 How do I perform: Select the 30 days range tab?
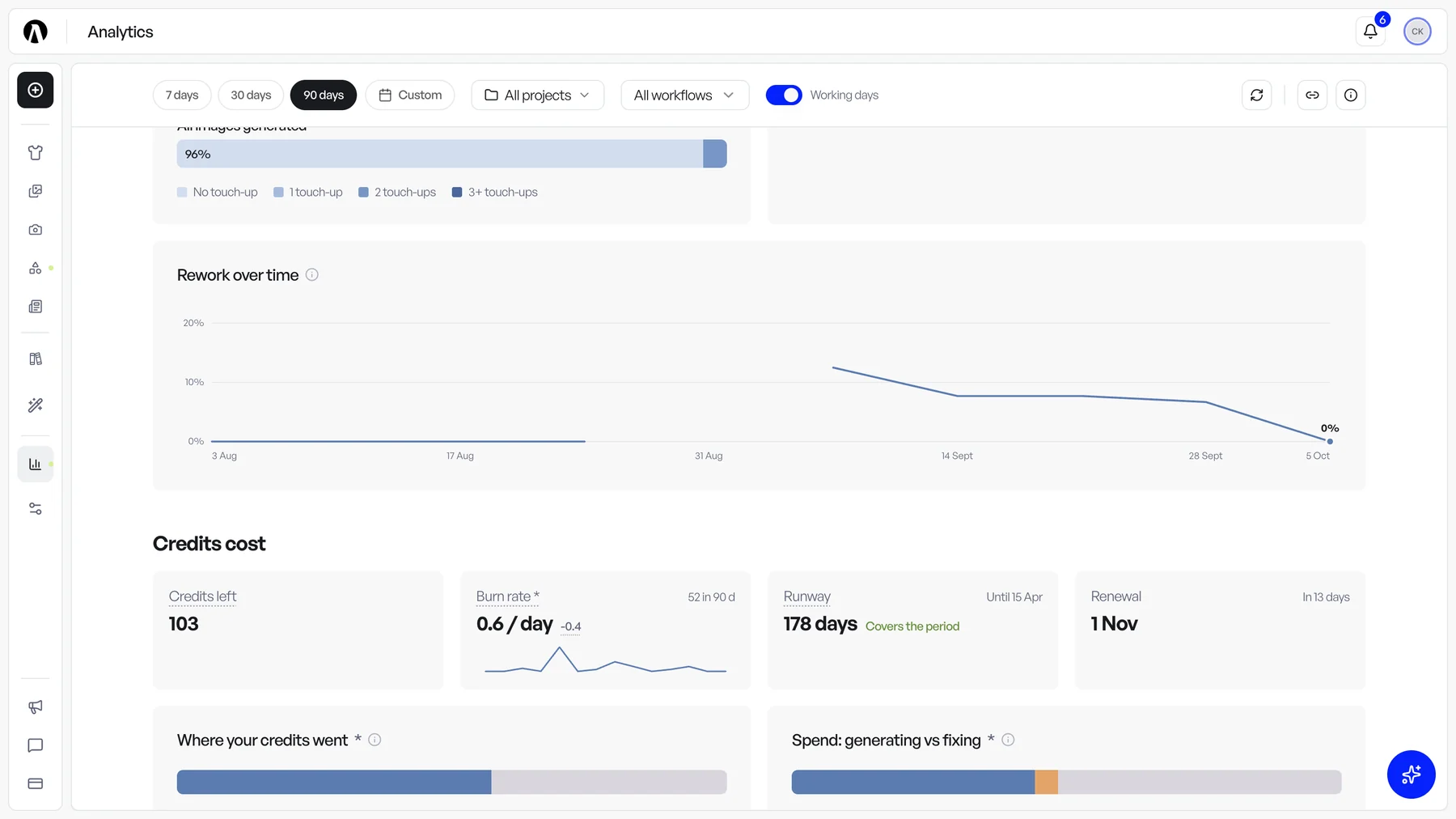251,95
